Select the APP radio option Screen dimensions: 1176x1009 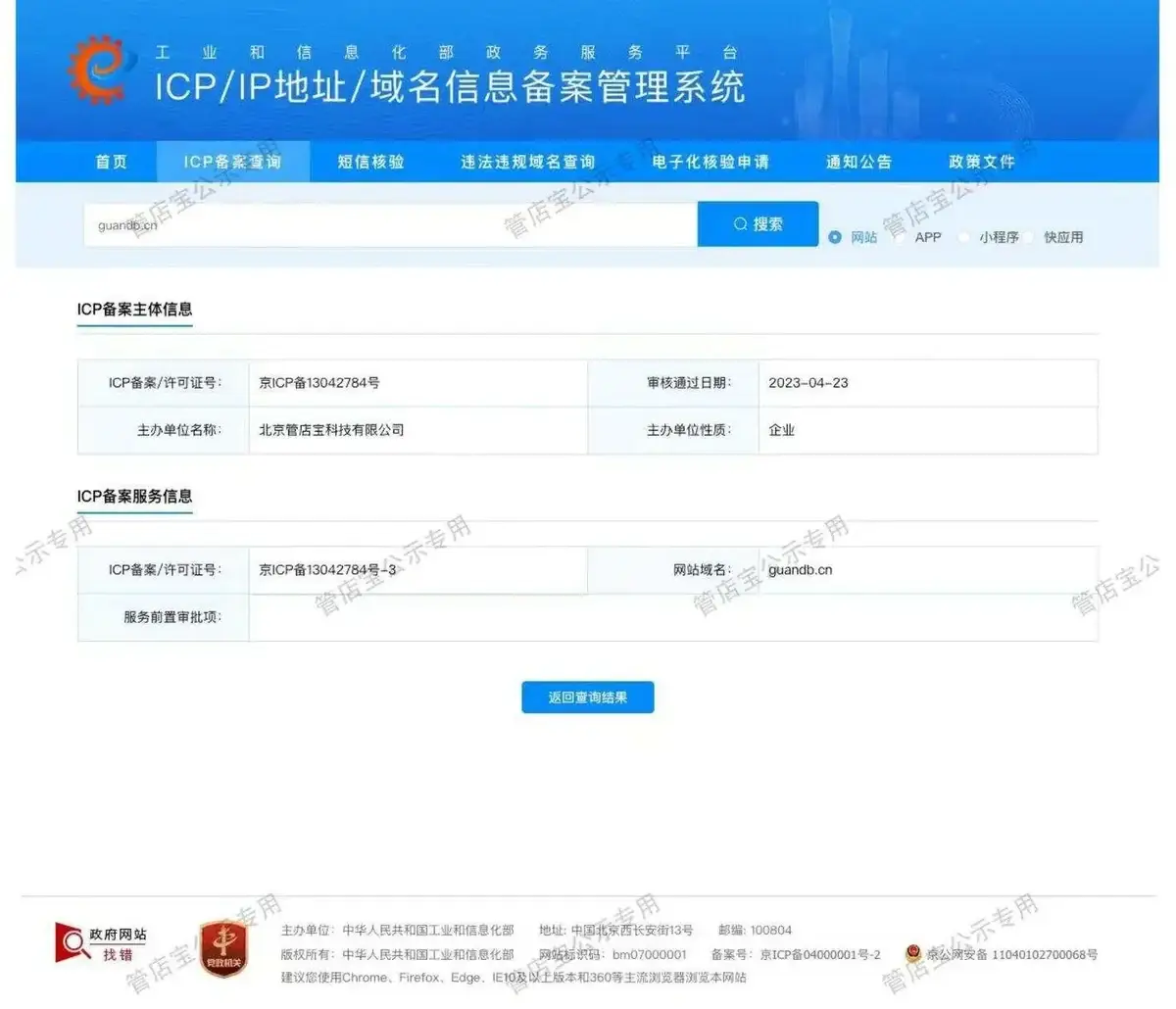pos(900,237)
